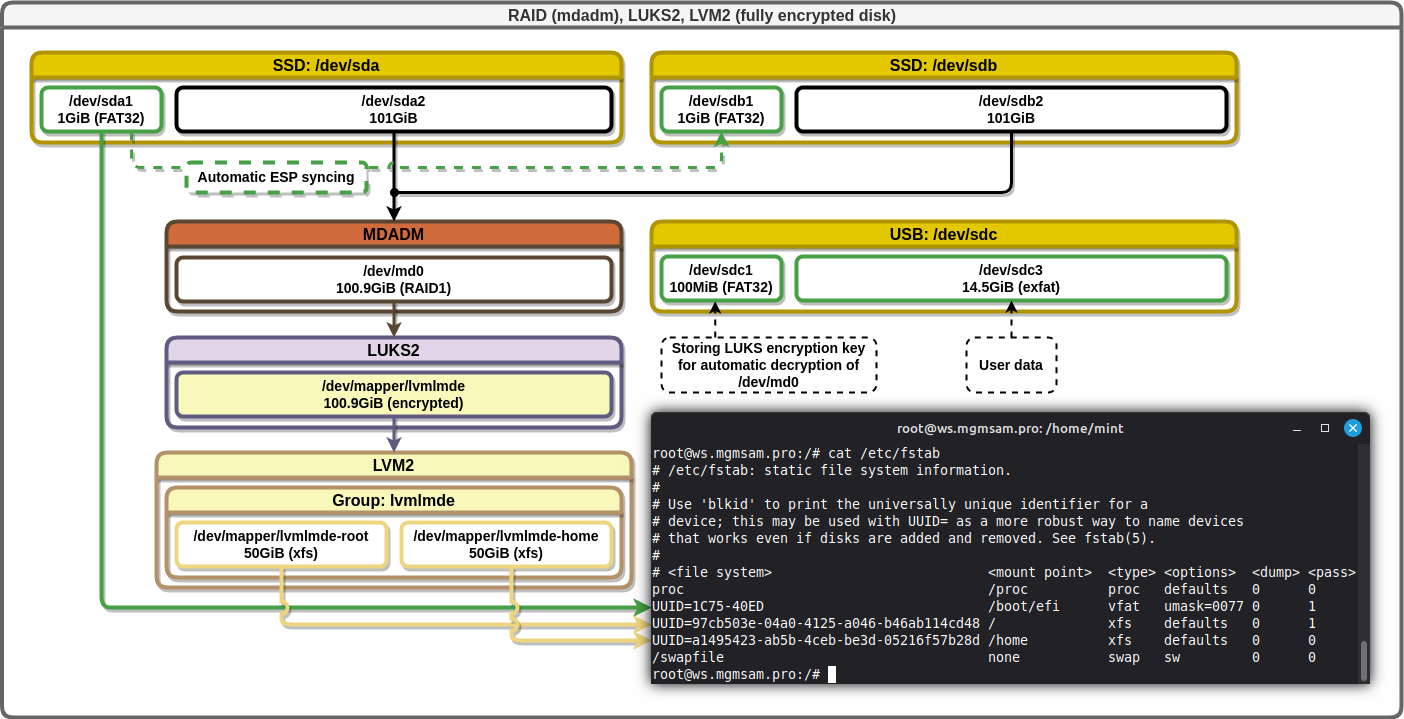Screen dimensions: 1404x719
Task: Click the /boot/efi mount point
Action: click(1024, 606)
